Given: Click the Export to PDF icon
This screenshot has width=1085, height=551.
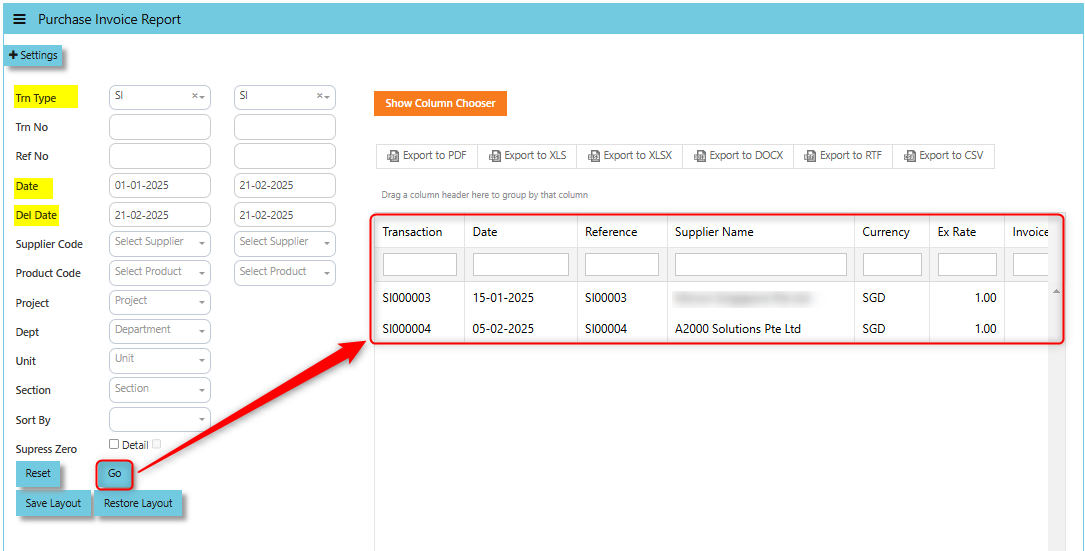Looking at the screenshot, I should [x=393, y=156].
